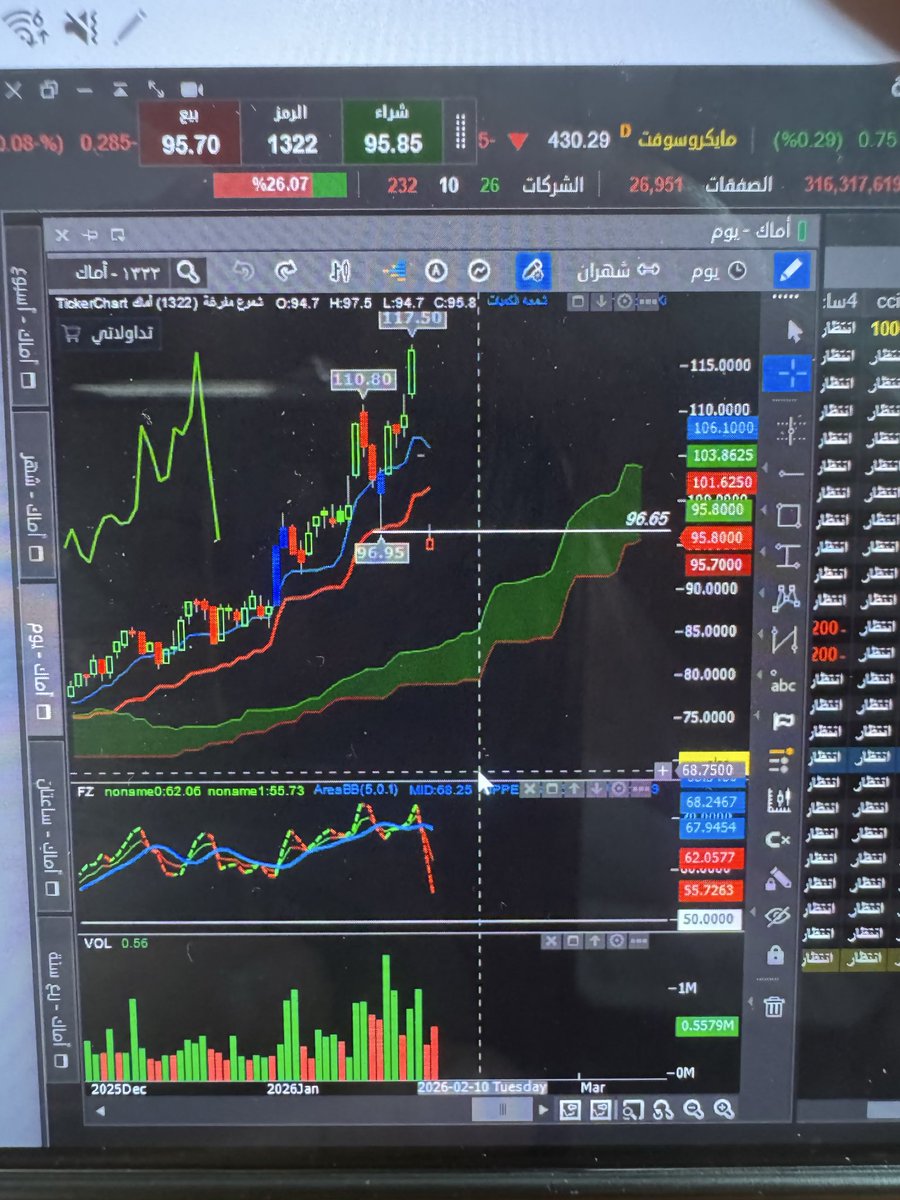Select the pitchfork pattern tool

[787, 597]
